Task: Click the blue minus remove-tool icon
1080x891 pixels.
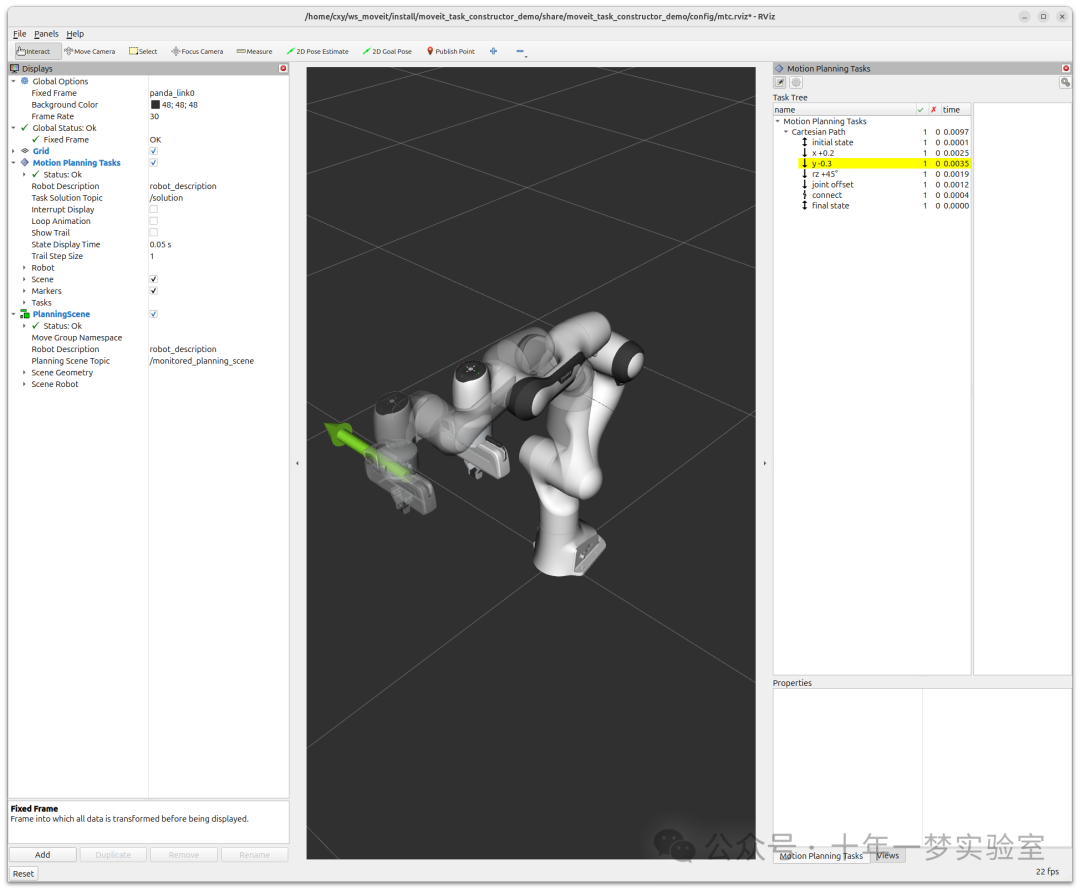Action: point(520,51)
